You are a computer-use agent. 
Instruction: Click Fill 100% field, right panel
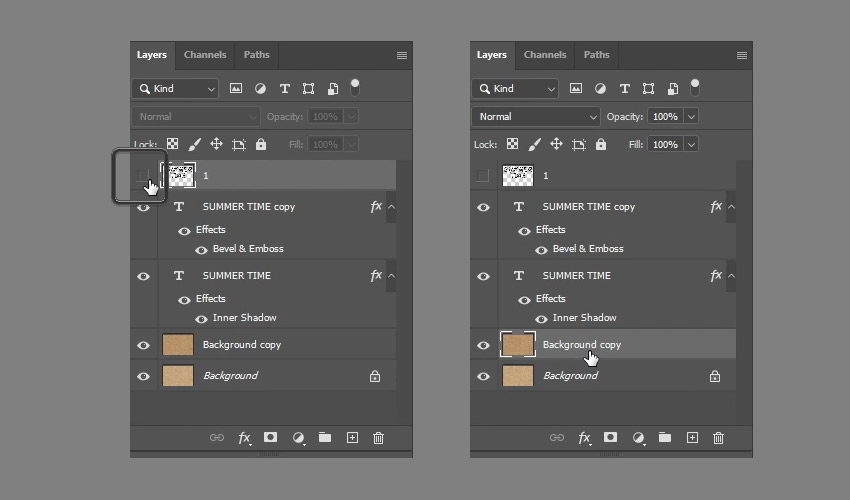pyautogui.click(x=665, y=144)
